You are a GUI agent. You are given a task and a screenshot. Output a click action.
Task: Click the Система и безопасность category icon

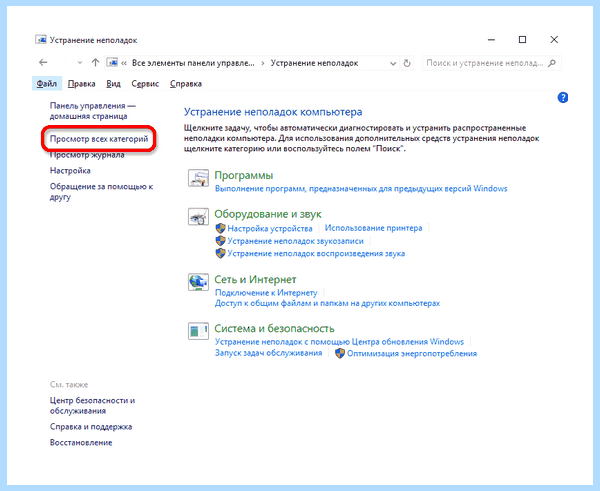pos(198,331)
